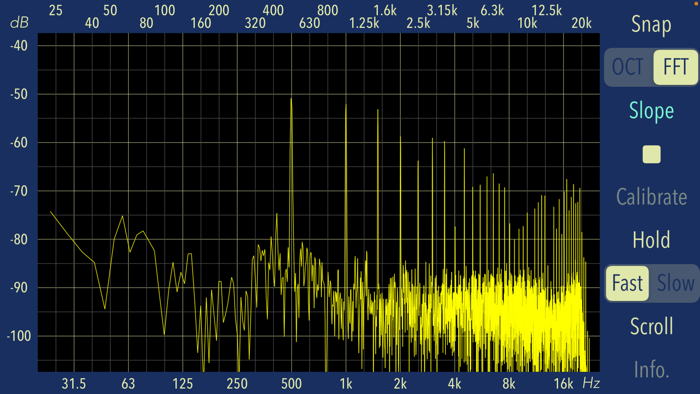Open Calibrate

coord(651,197)
